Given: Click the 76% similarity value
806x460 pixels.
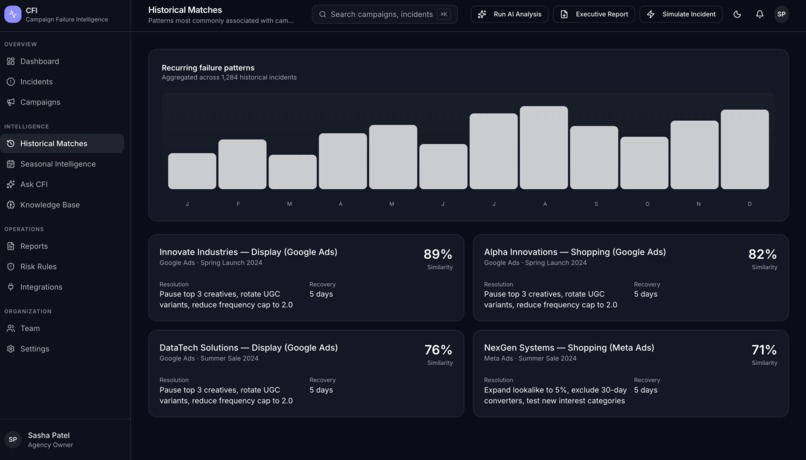Looking at the screenshot, I should click(438, 350).
